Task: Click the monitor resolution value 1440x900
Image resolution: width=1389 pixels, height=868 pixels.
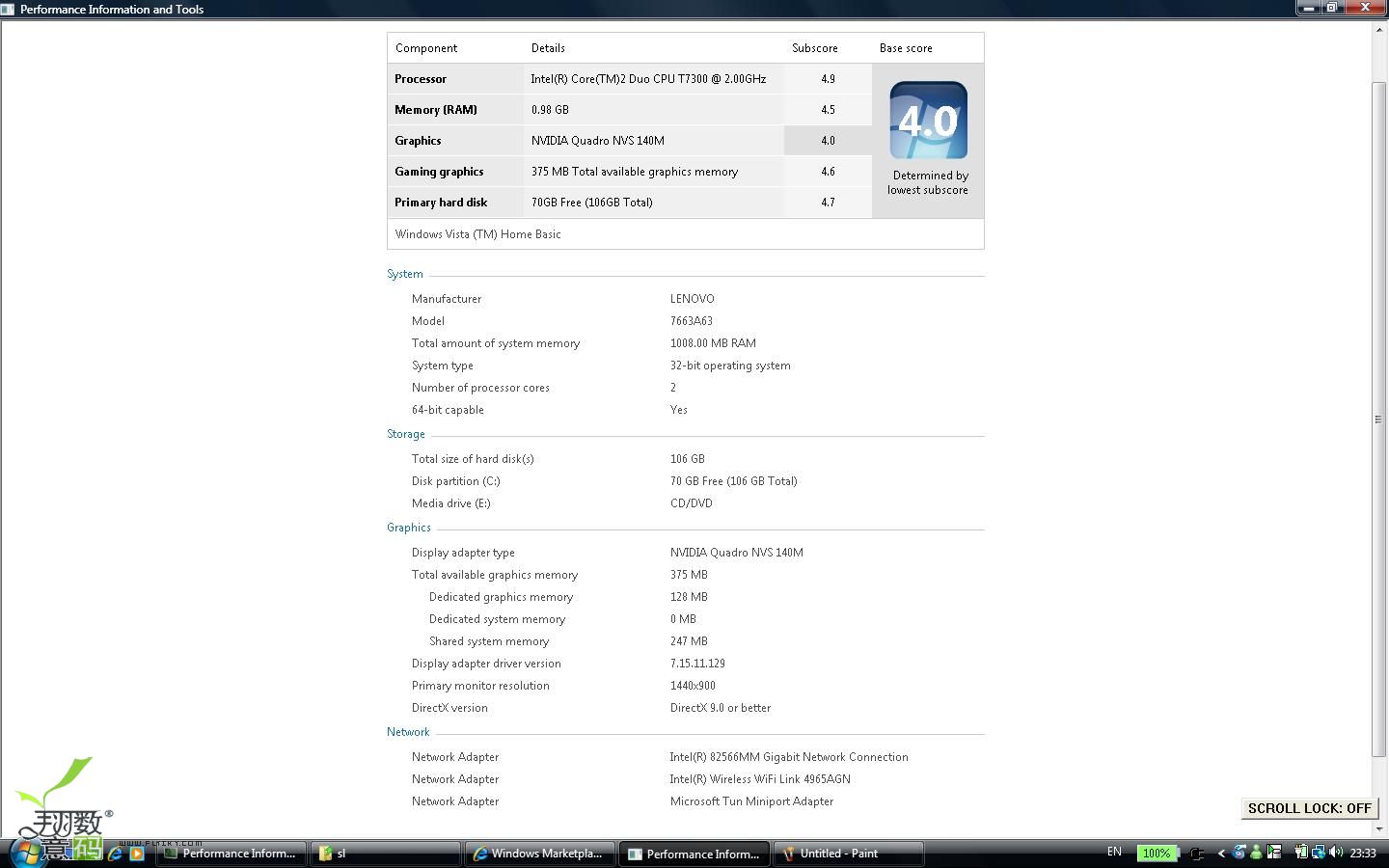Action: (693, 686)
